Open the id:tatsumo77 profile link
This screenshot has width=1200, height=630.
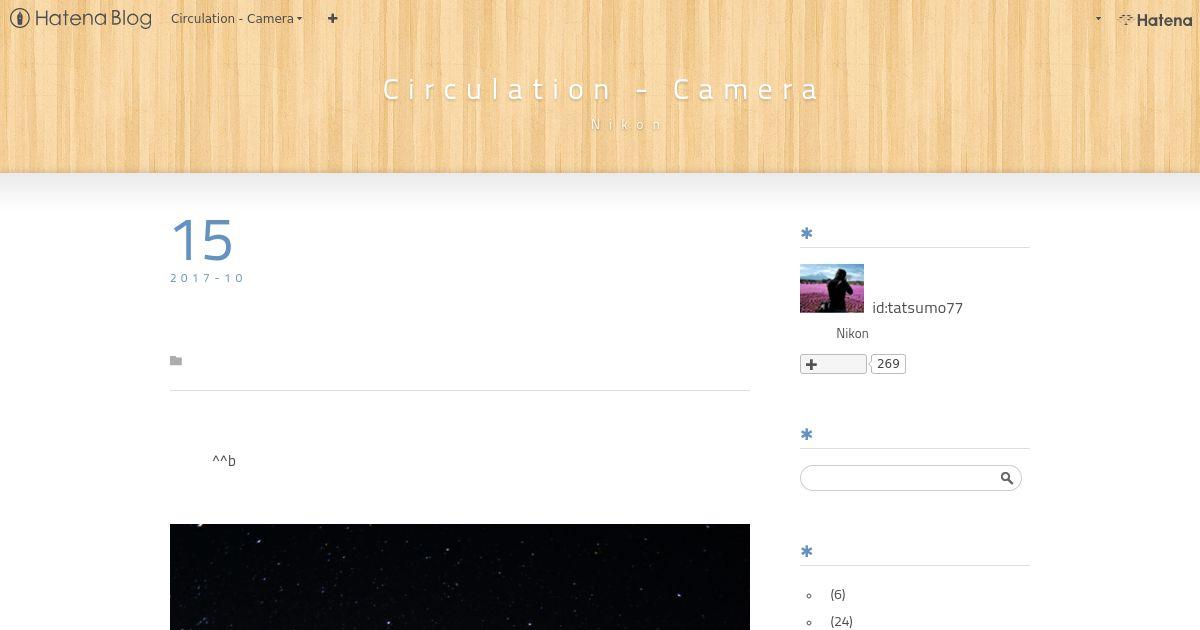coord(917,308)
